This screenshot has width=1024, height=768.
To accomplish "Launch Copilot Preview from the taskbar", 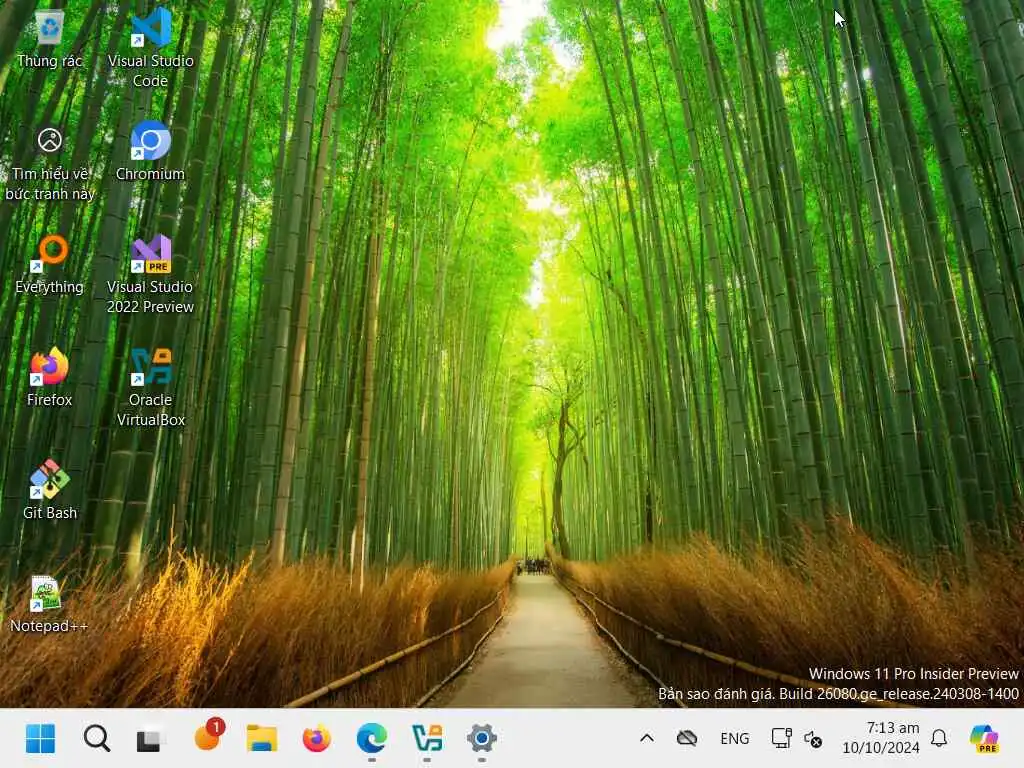I will click(984, 739).
